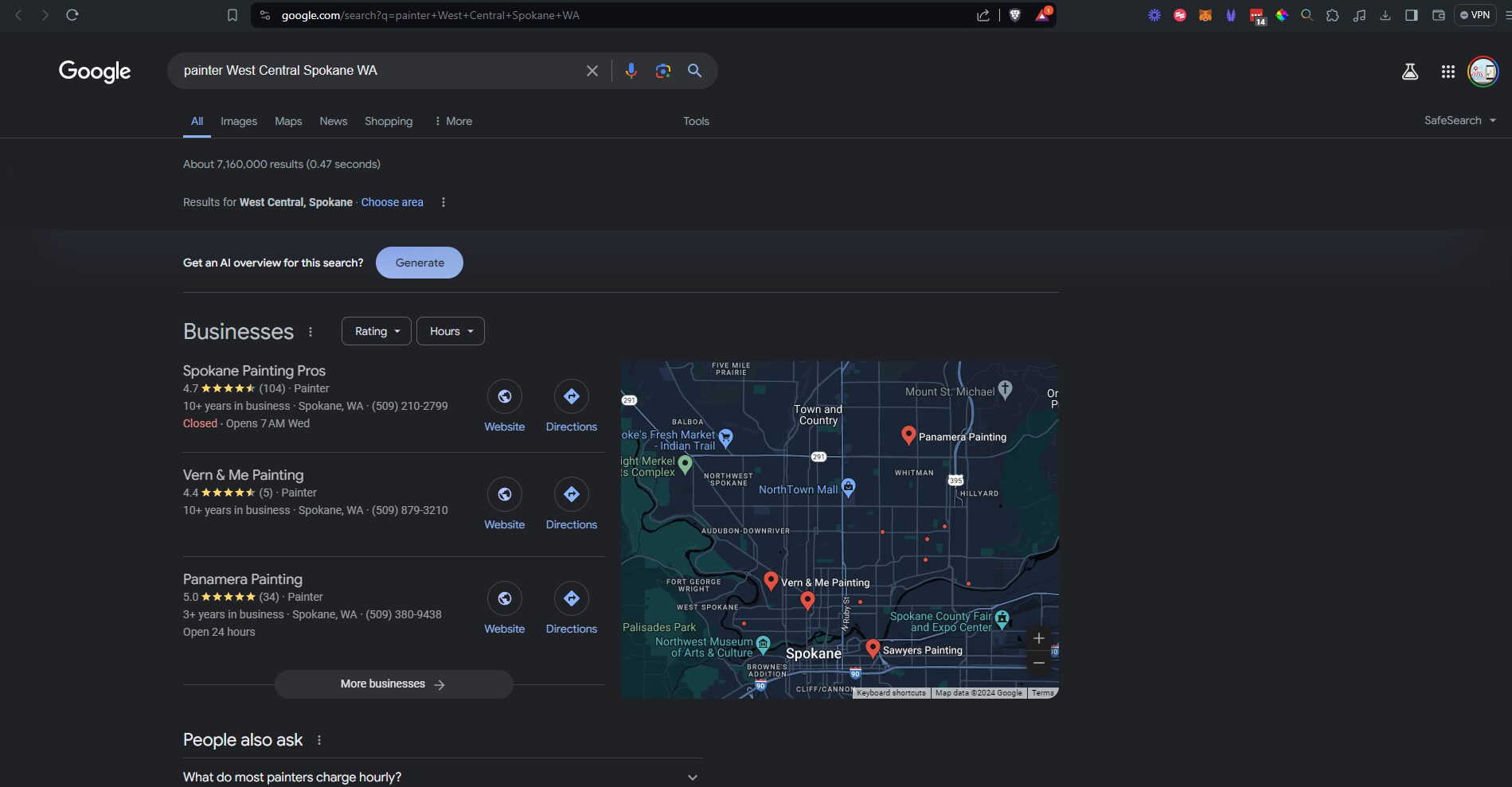Open the Hours filter dropdown
This screenshot has height=787, width=1512.
(451, 331)
